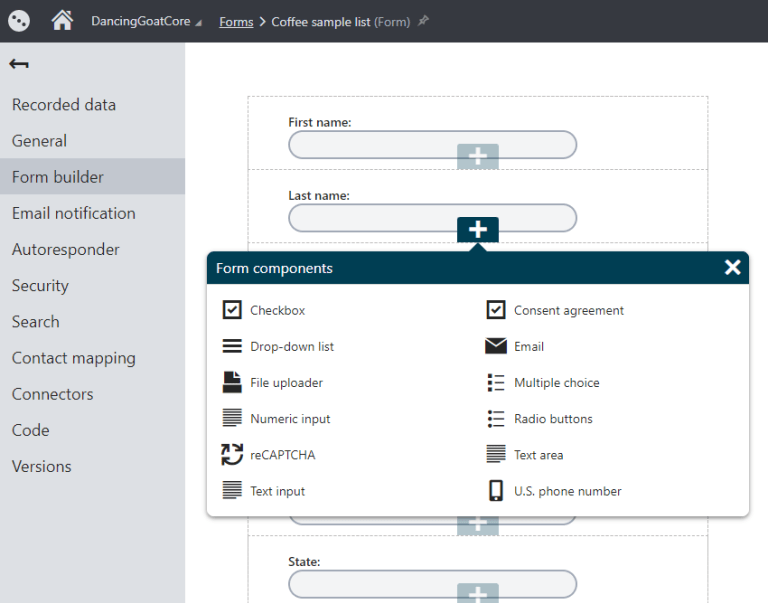Select the Multiple choice component icon

(x=496, y=382)
